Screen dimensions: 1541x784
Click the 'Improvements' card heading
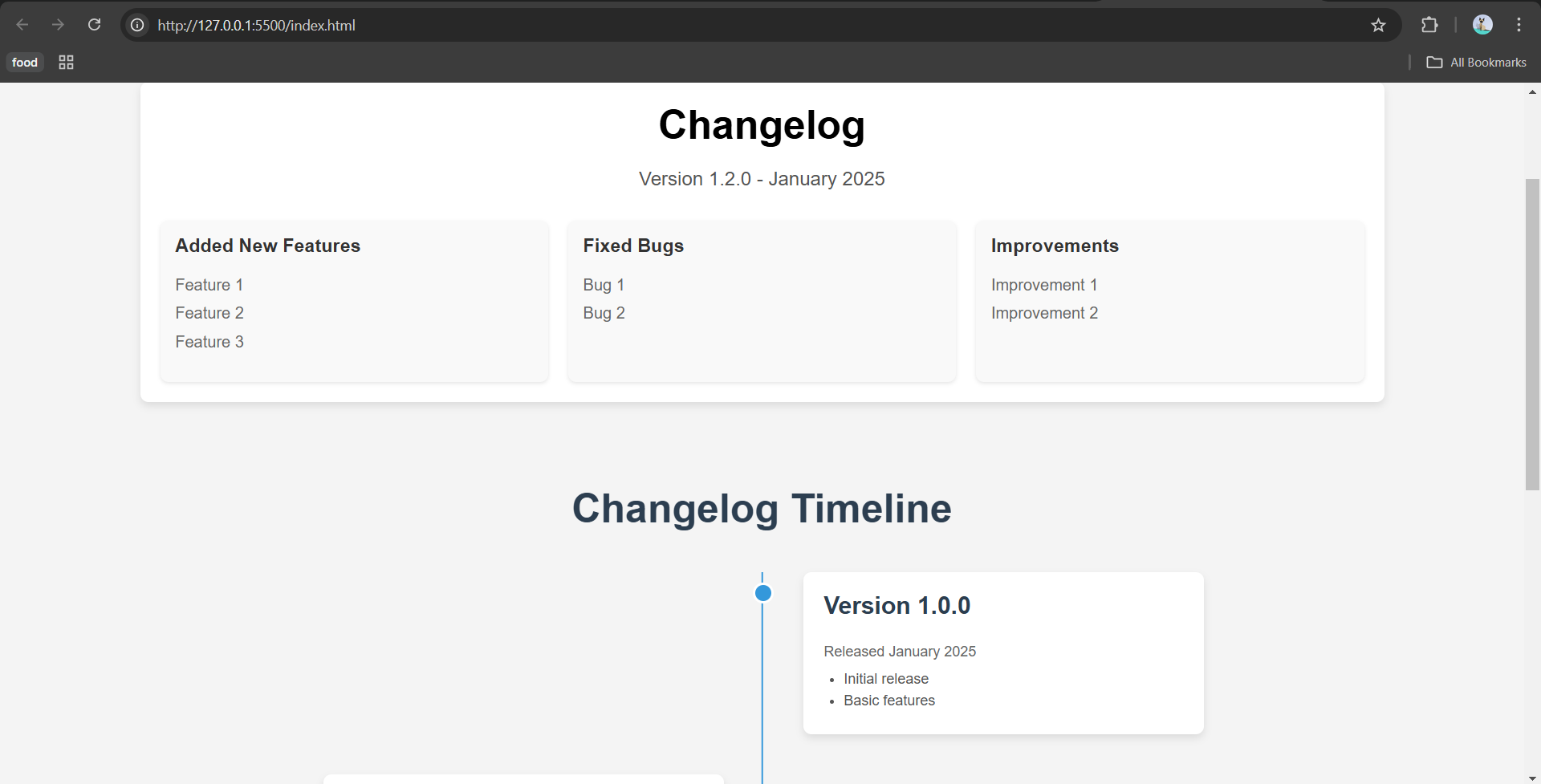pyautogui.click(x=1054, y=246)
